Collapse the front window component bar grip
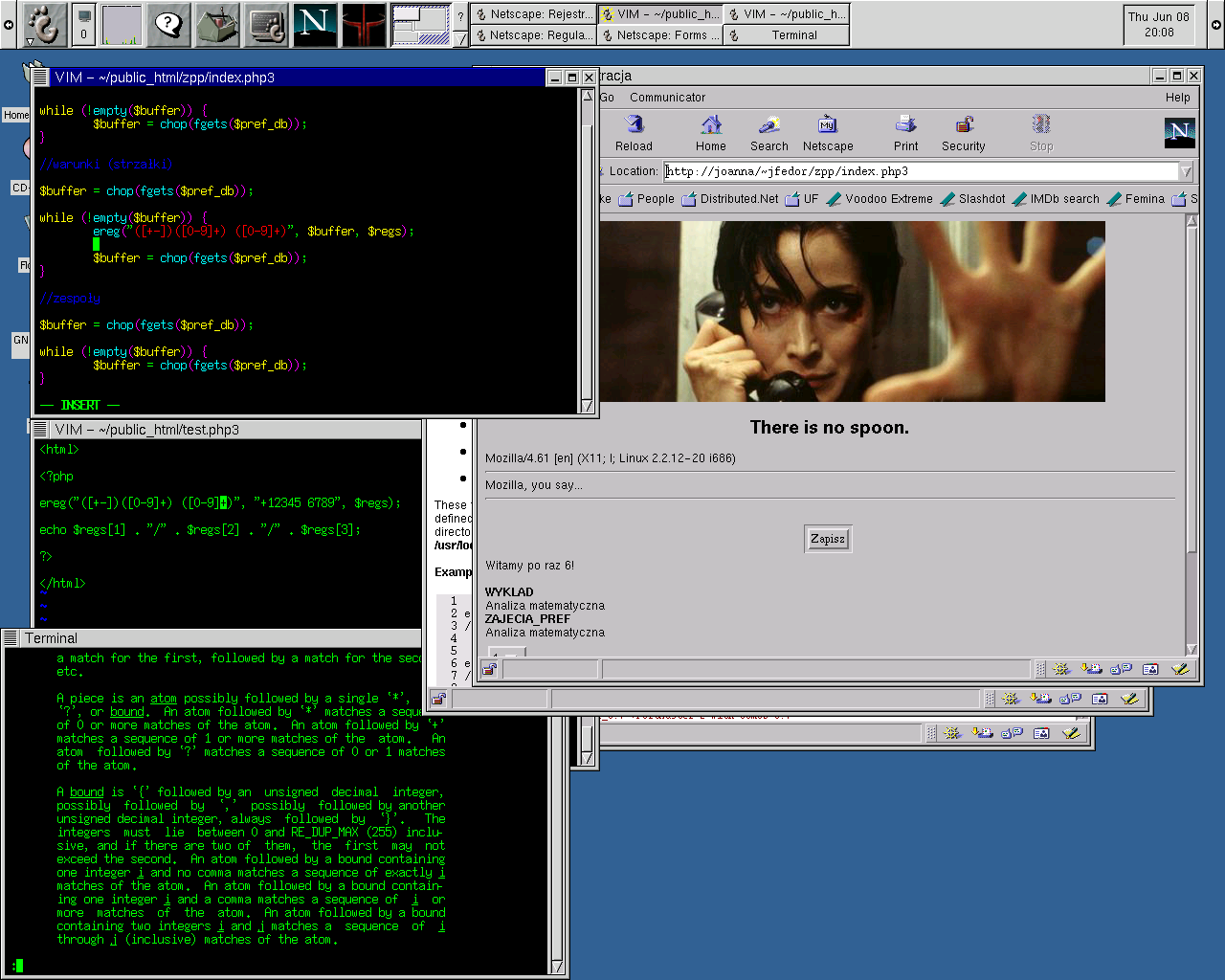This screenshot has height=980, width=1225. (1039, 669)
